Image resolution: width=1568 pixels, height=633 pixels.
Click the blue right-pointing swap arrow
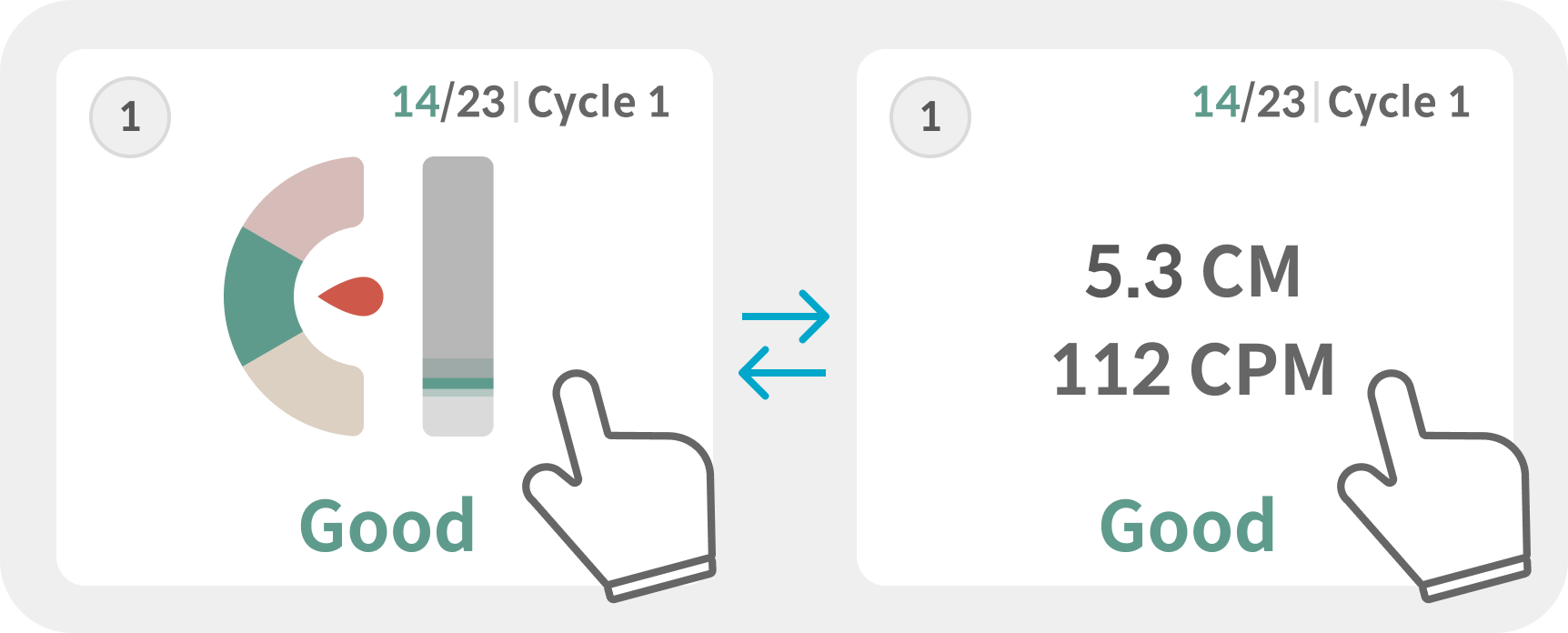786,316
